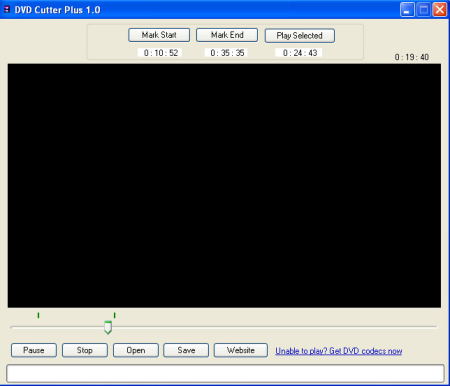Pause the video playback
450x386 pixels.
tap(34, 350)
